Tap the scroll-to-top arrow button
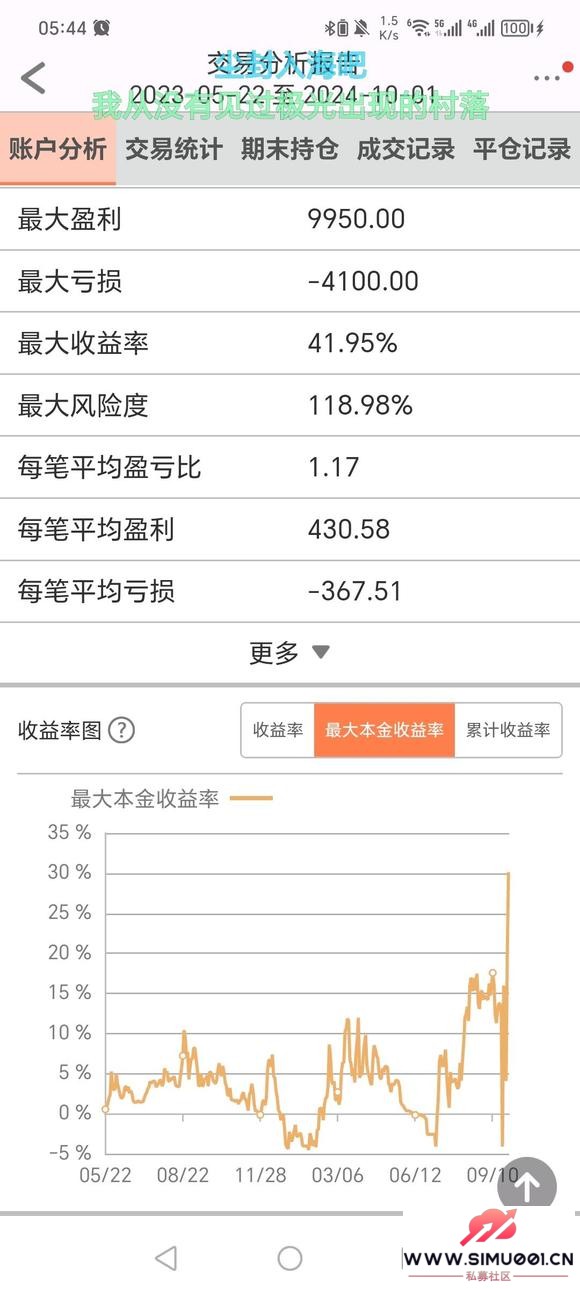Viewport: 580px width, 1289px height. (x=526, y=1187)
